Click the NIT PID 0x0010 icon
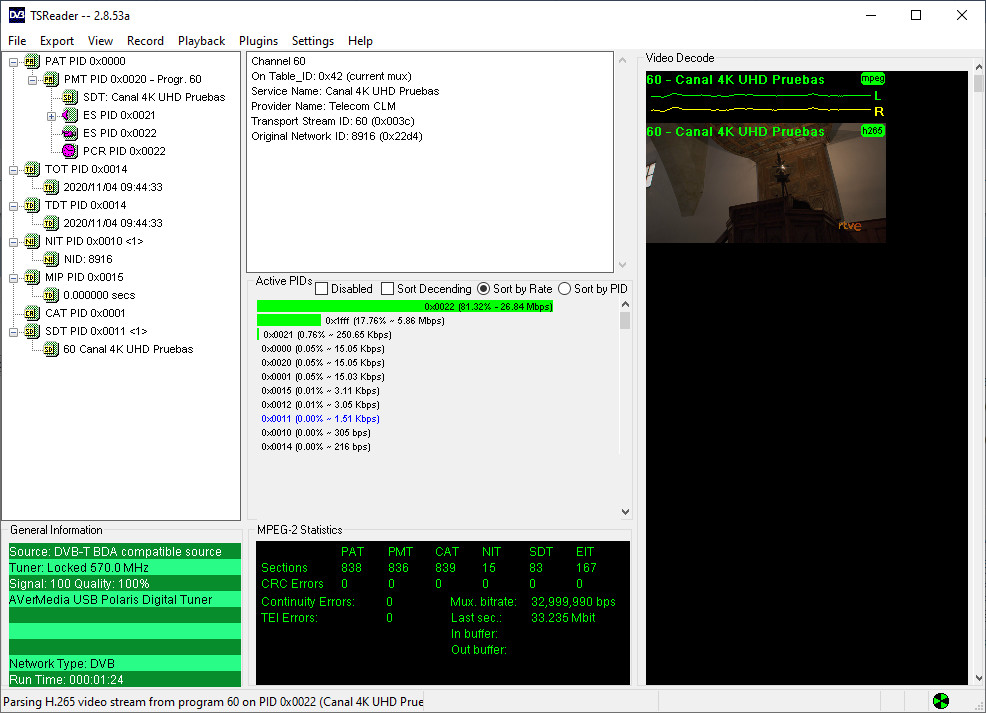The height and width of the screenshot is (713, 986). pyautogui.click(x=31, y=241)
